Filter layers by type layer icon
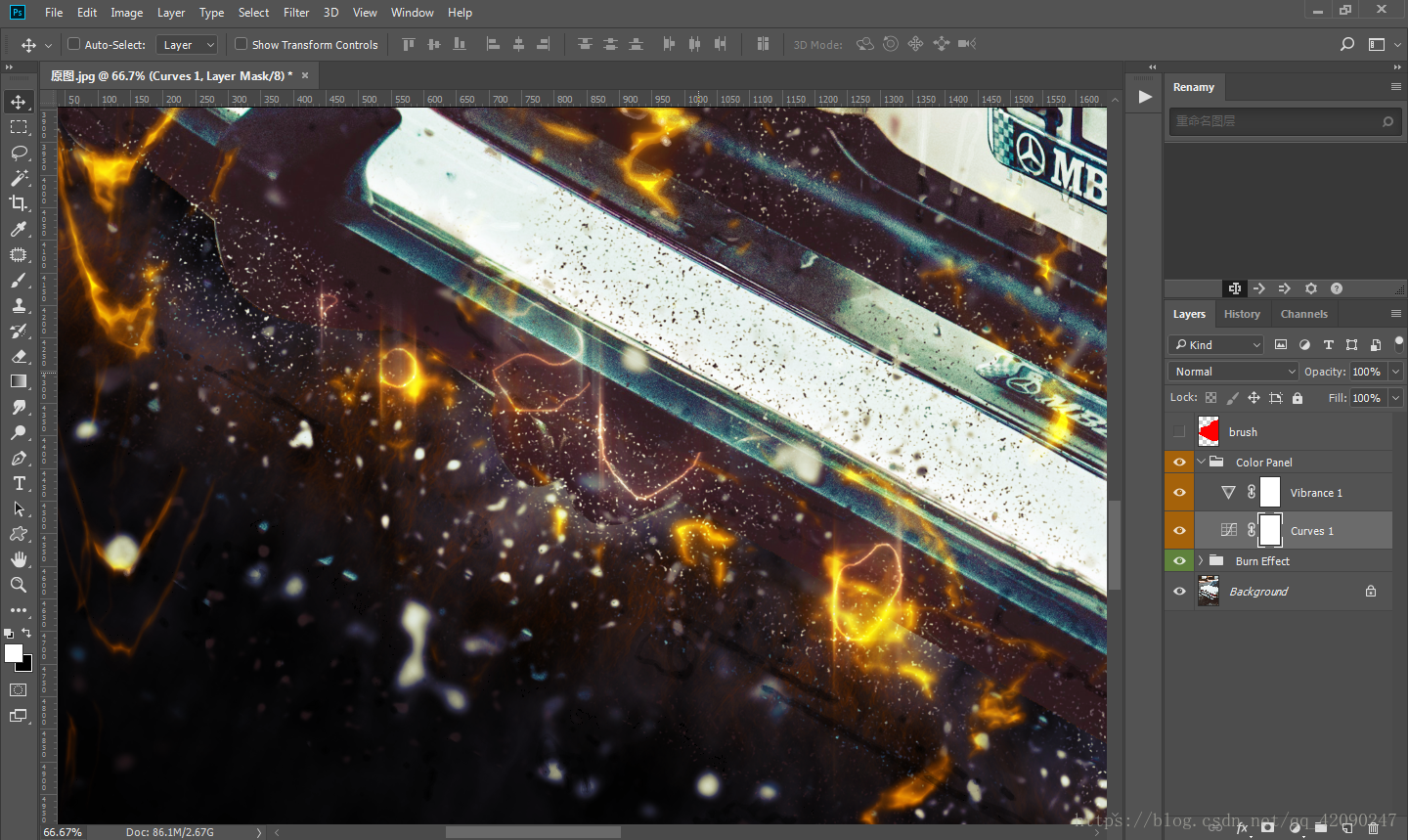1408x840 pixels. tap(1328, 344)
